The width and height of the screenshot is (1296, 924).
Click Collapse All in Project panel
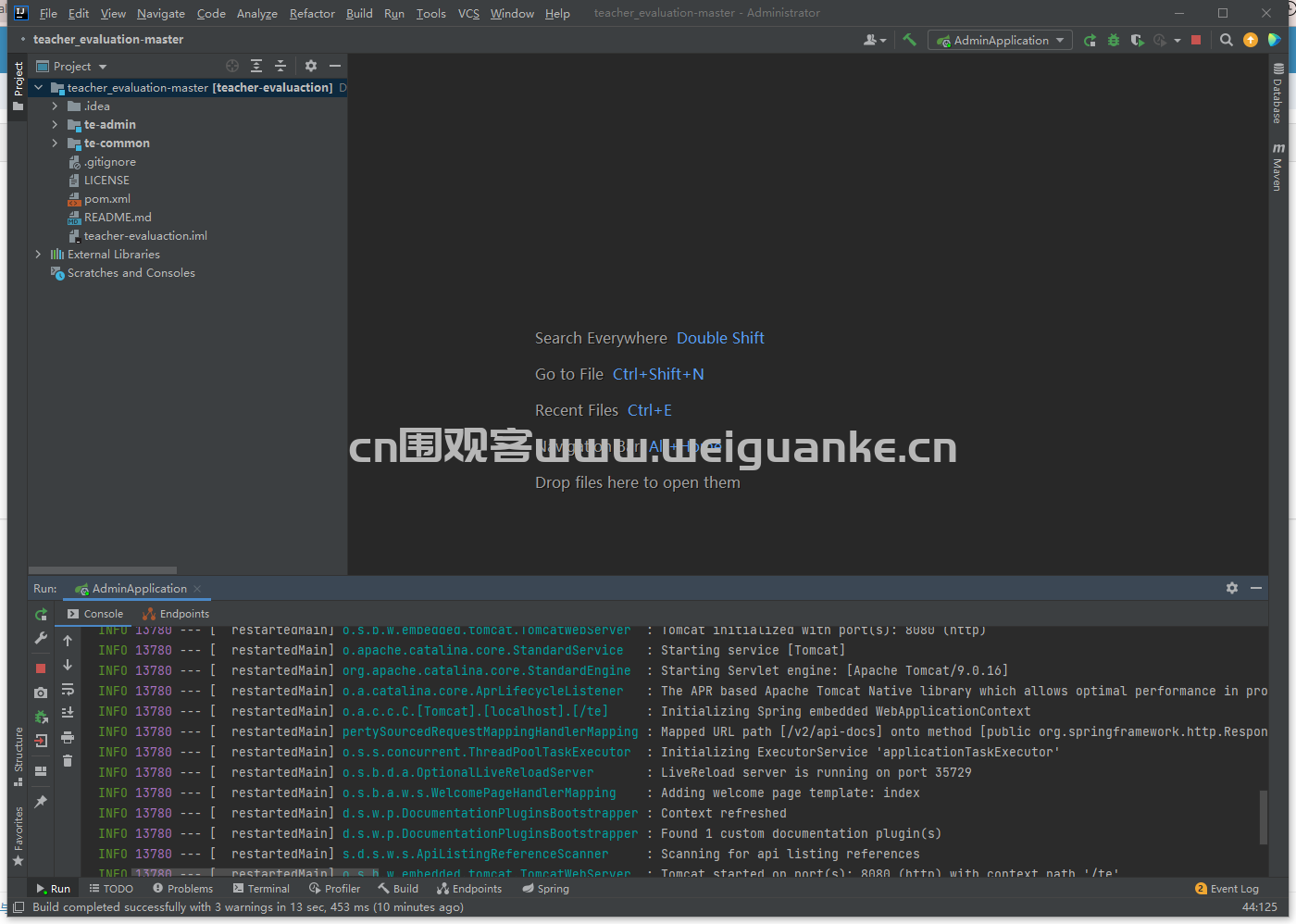[x=280, y=66]
